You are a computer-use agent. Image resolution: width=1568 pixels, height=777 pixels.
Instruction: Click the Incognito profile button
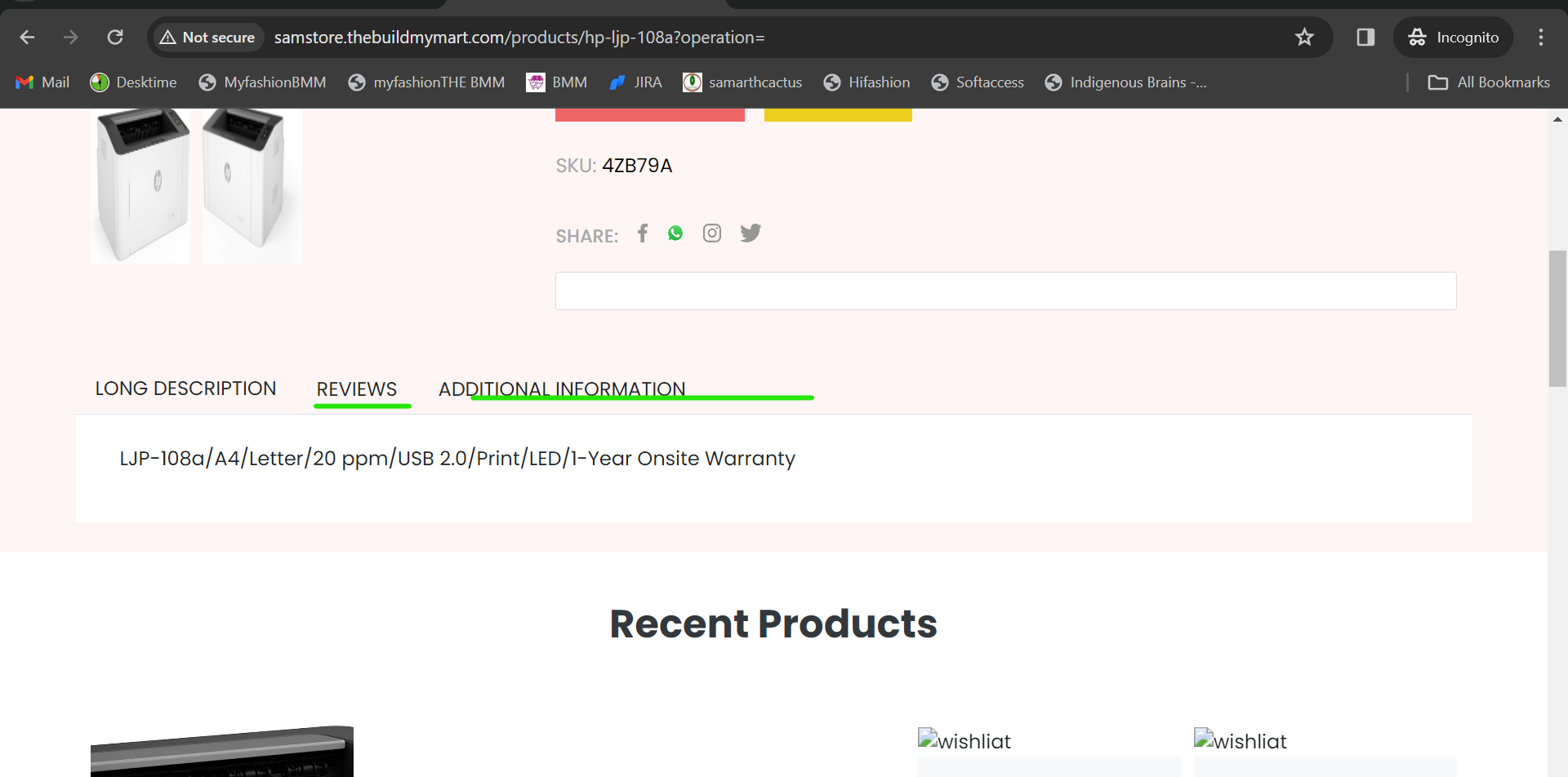(1454, 38)
